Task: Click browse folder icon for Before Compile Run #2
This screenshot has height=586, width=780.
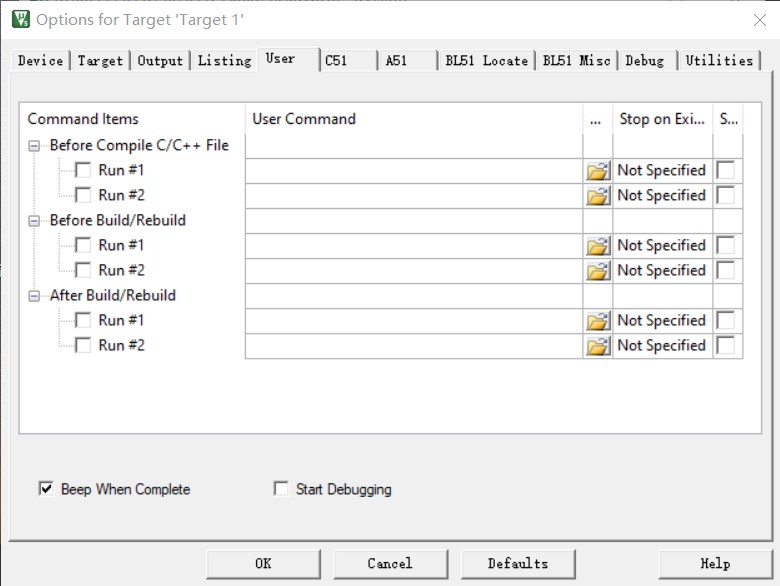Action: click(598, 196)
